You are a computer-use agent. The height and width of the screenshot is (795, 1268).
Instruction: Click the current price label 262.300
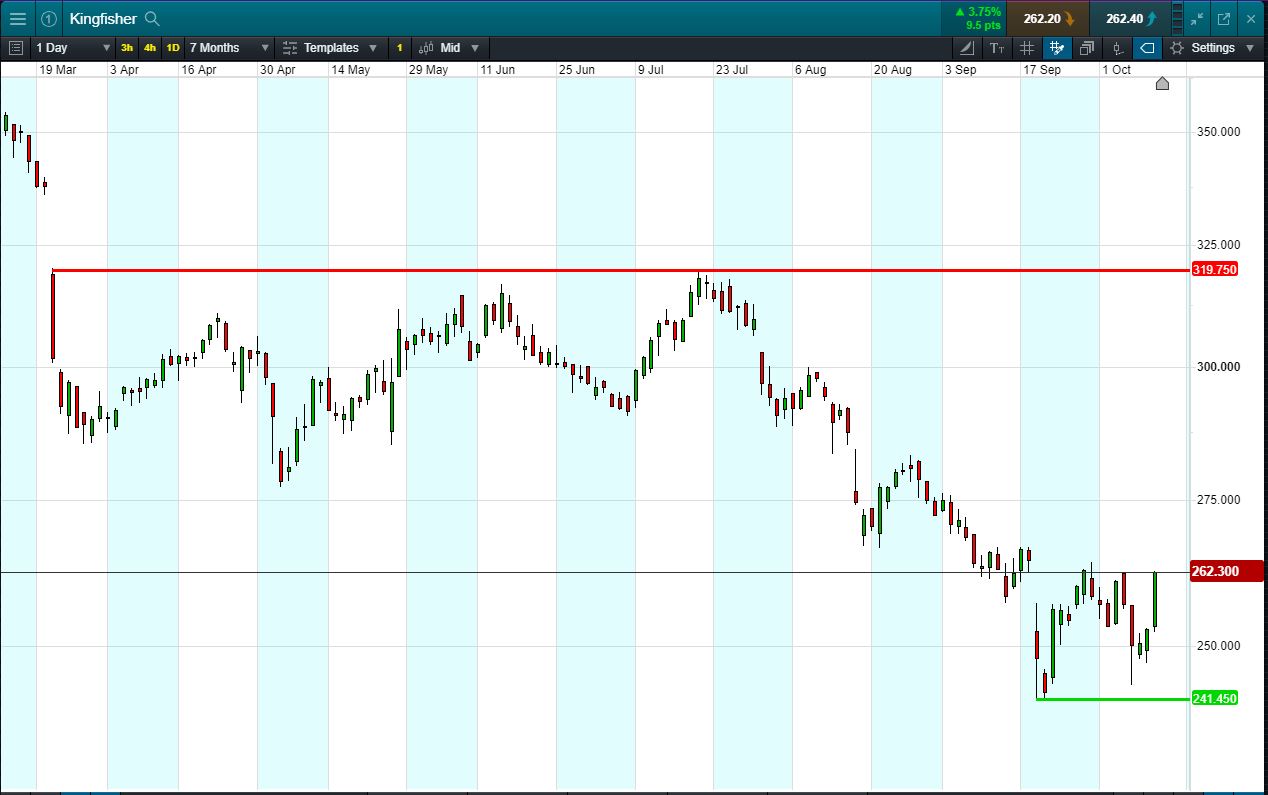click(1226, 571)
